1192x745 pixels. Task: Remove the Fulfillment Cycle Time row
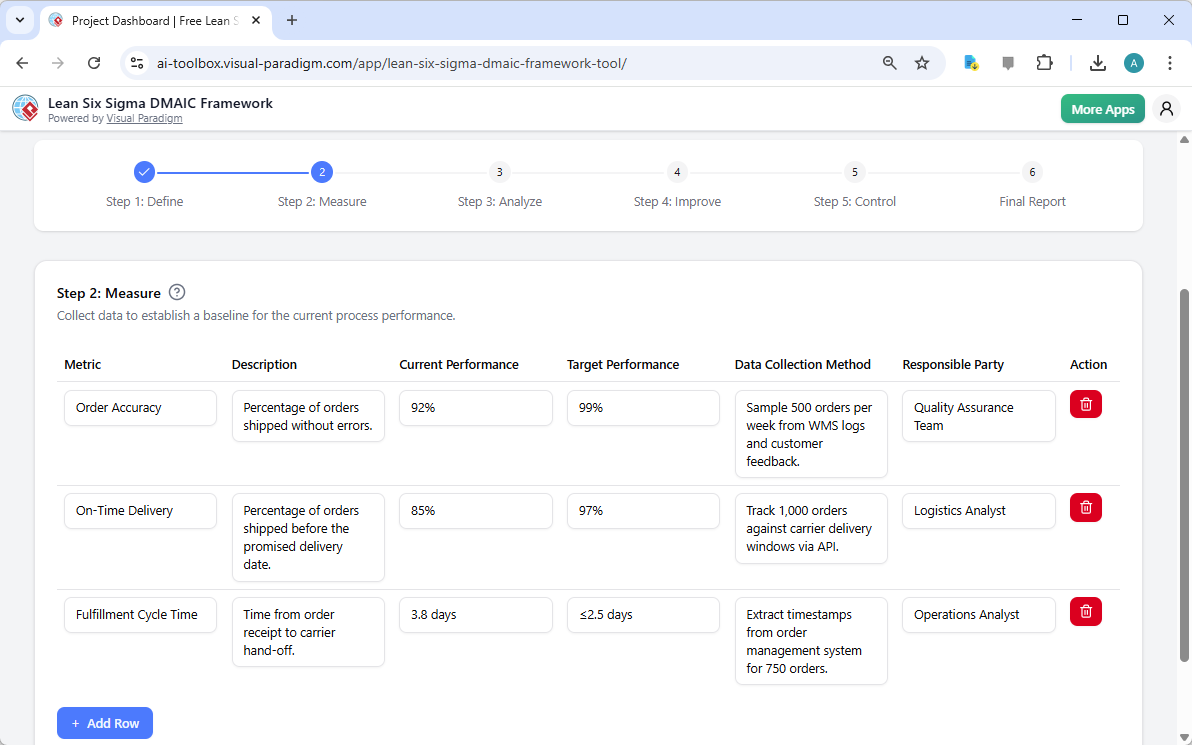(1085, 611)
